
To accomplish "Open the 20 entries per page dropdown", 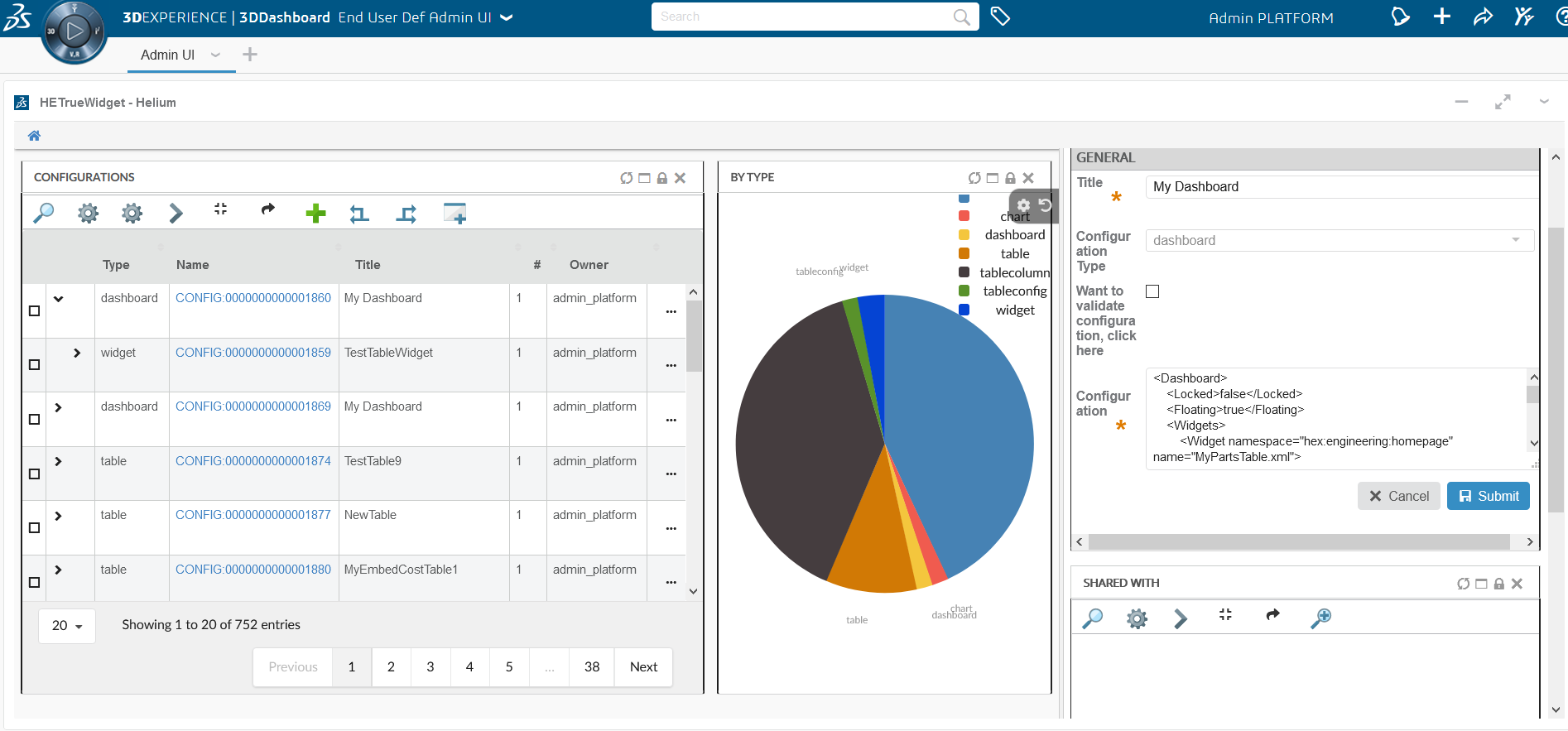I will click(x=67, y=626).
